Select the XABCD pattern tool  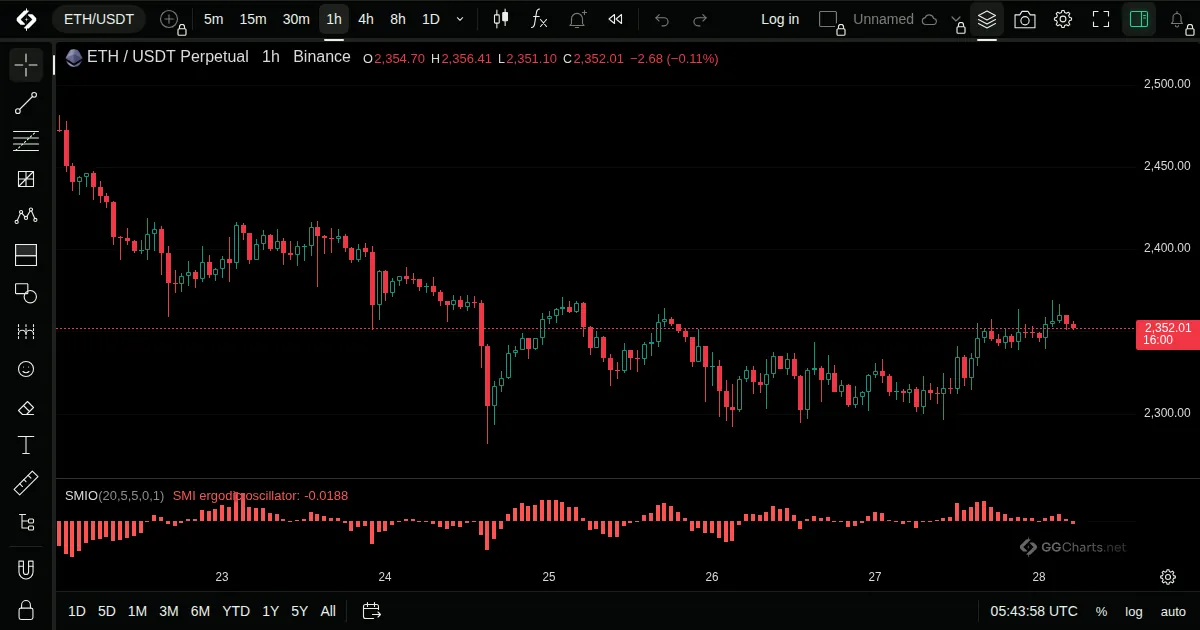(26, 217)
